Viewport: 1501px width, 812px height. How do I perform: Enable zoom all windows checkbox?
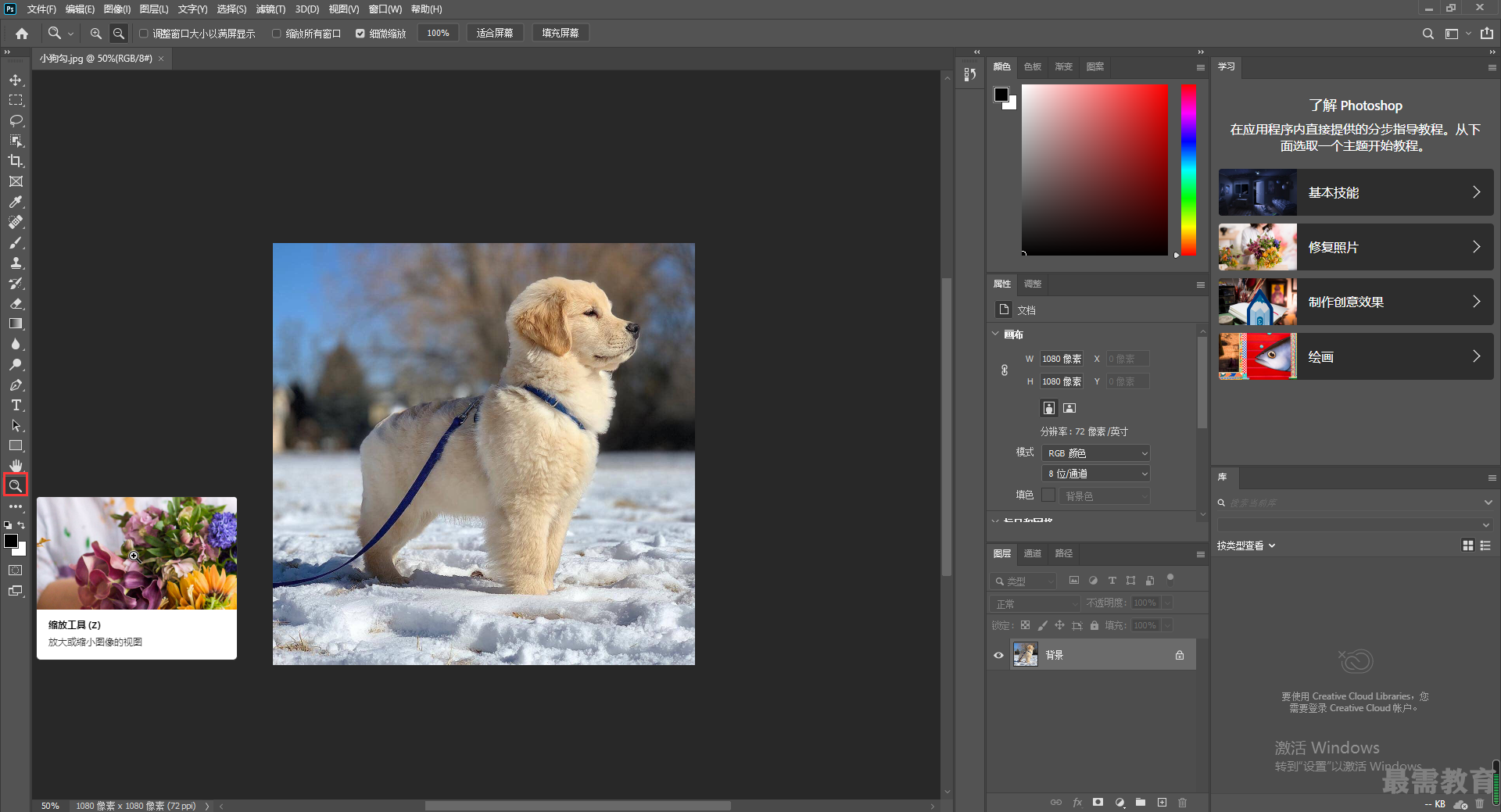277,34
